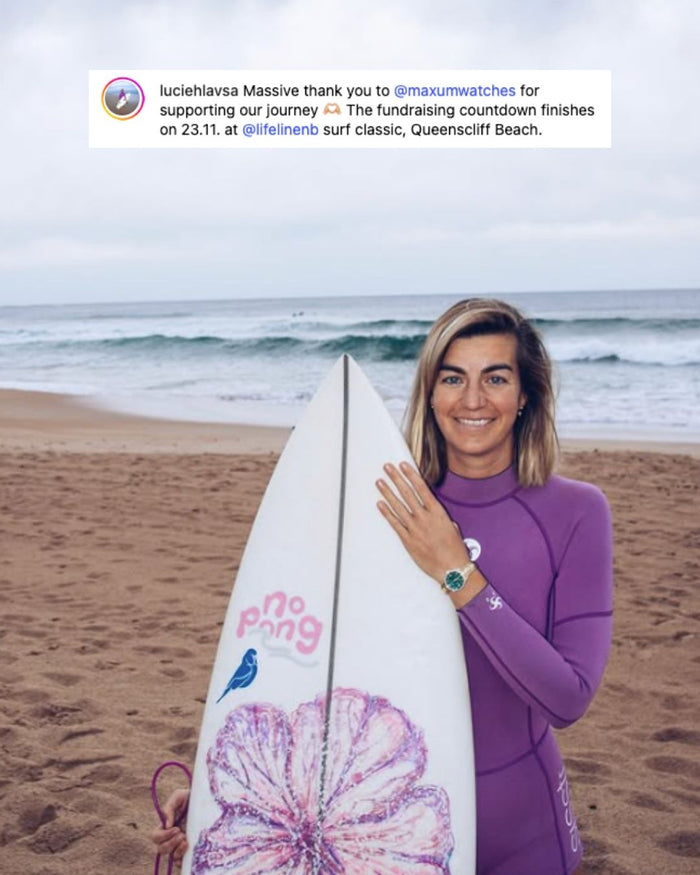Open the luciehlavsa profile avatar
The height and width of the screenshot is (875, 700).
pos(123,99)
